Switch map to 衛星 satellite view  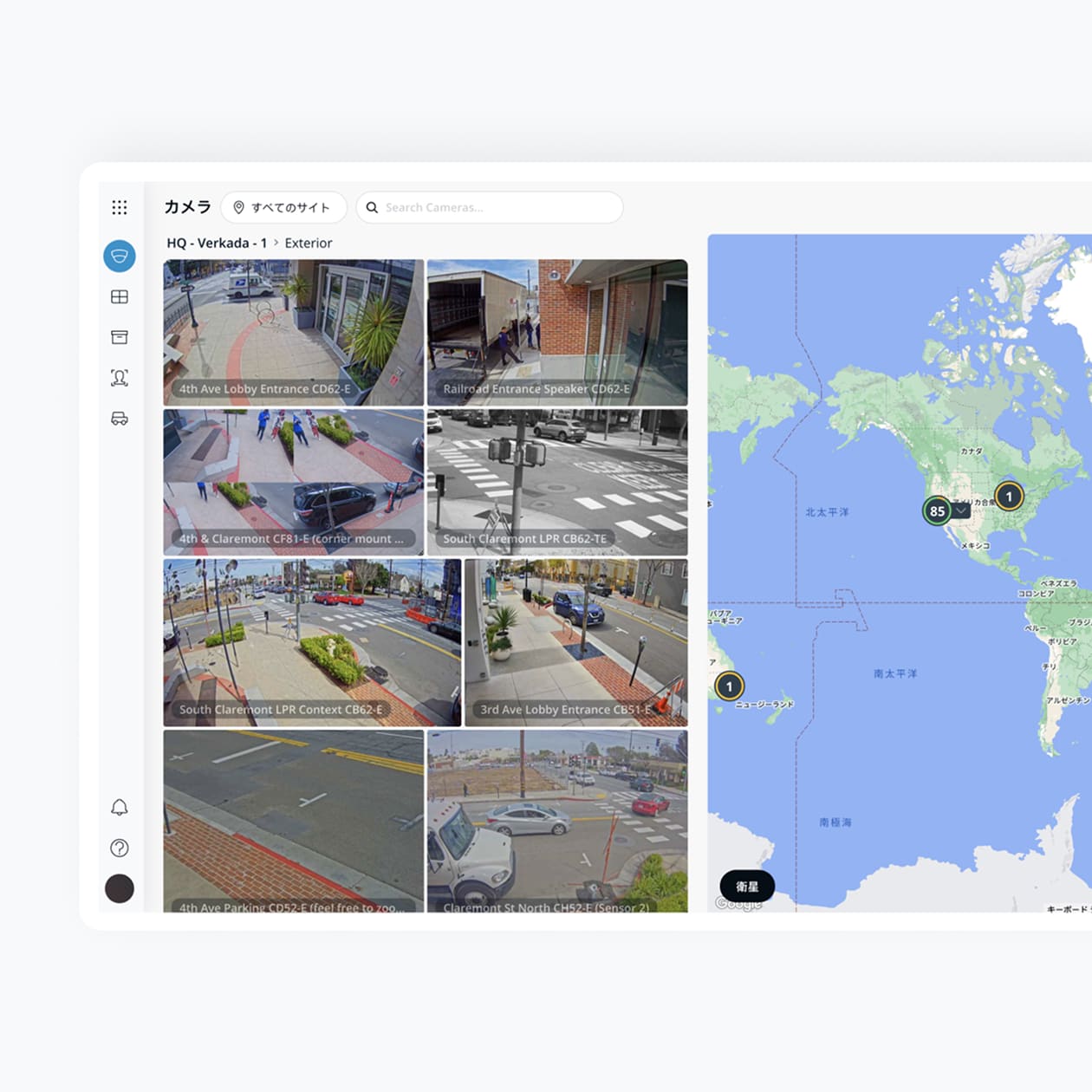(x=747, y=886)
